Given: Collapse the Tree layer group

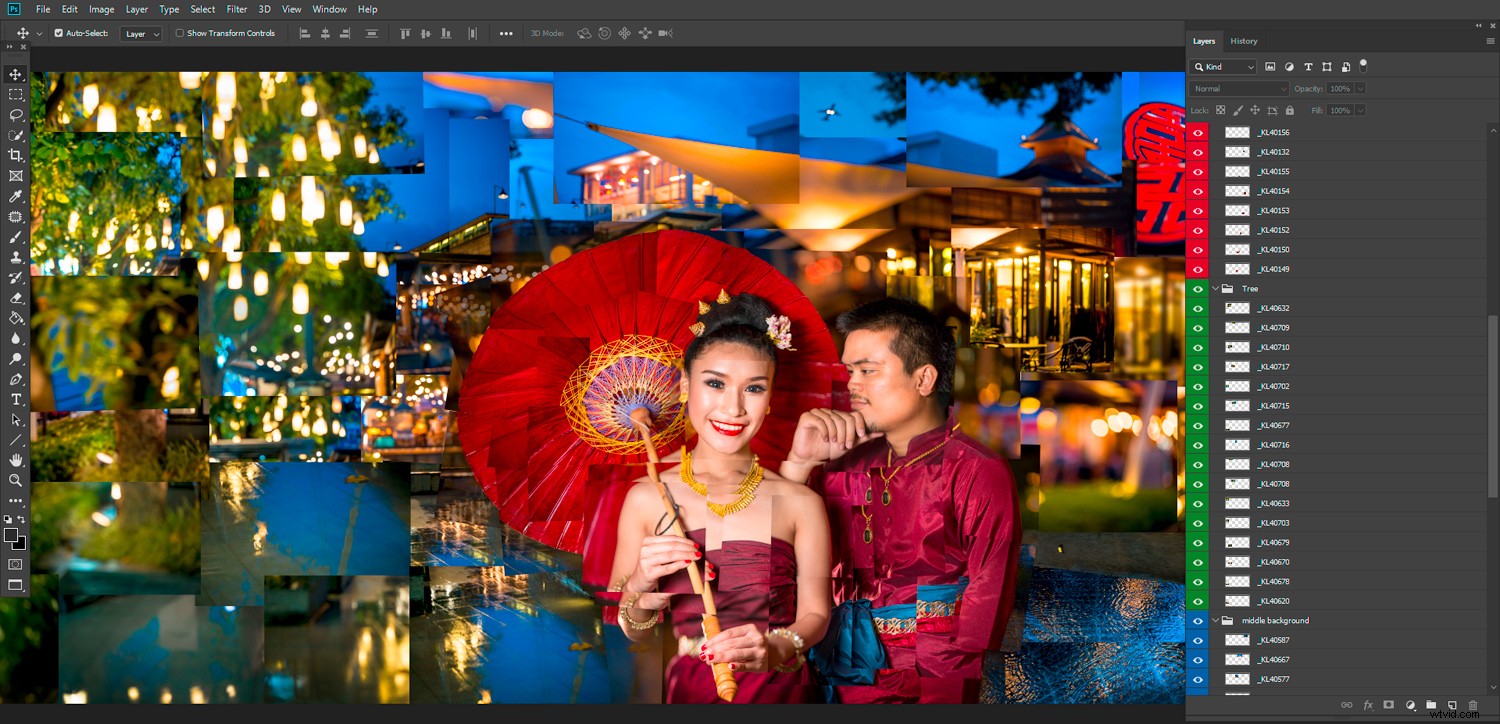Looking at the screenshot, I should coord(1215,288).
